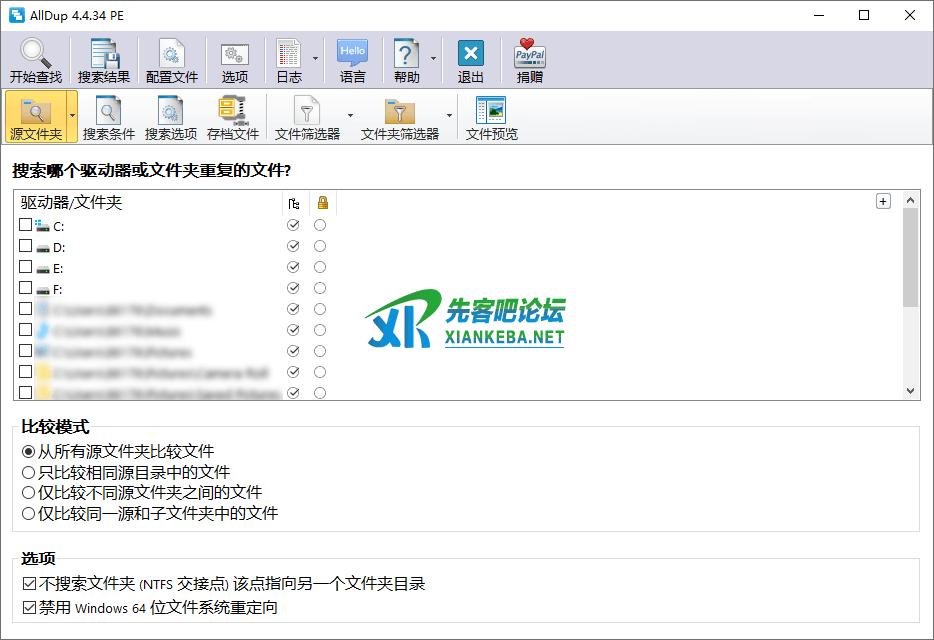Select 只比较相同源目录中的文件 radio option

coord(28,472)
